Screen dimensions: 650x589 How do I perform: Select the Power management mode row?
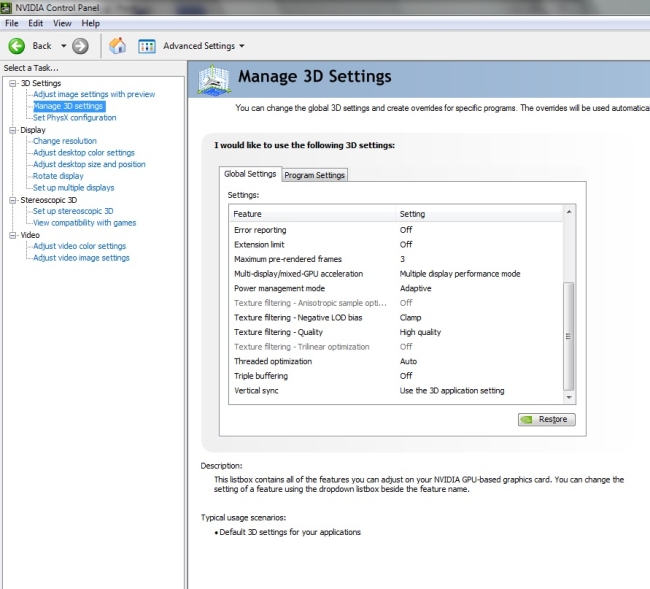click(279, 288)
